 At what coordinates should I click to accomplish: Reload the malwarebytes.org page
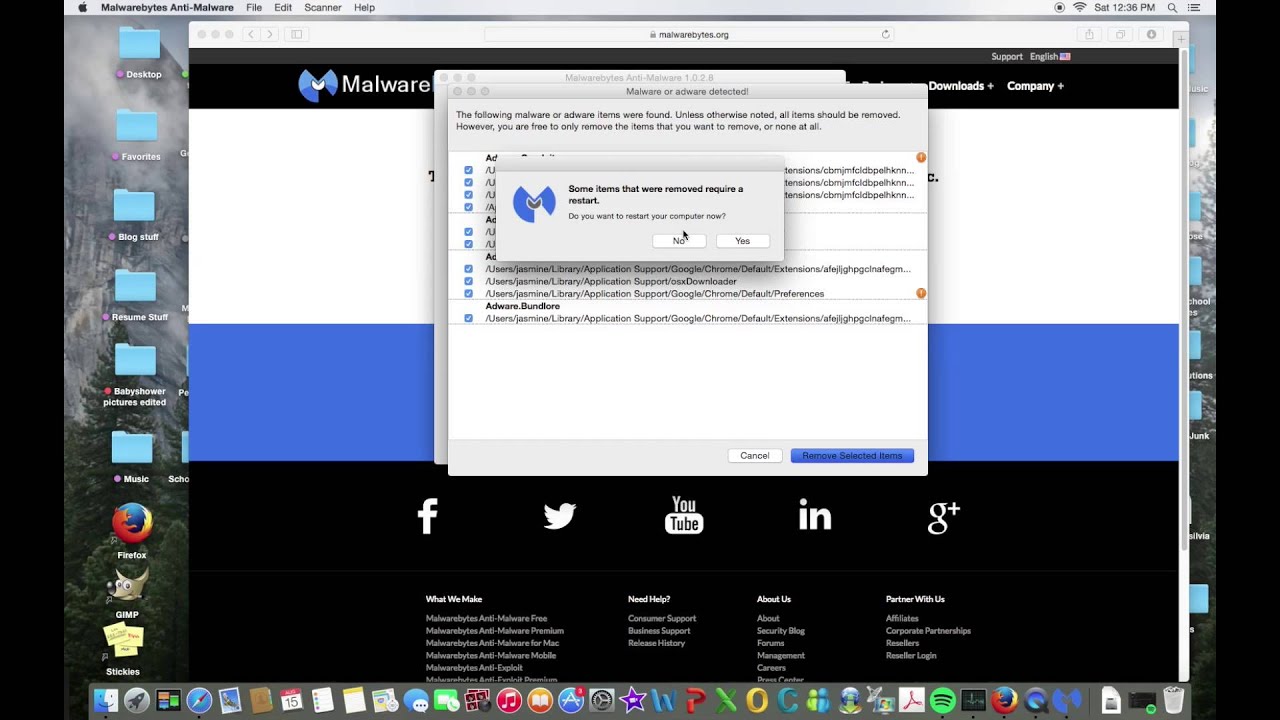point(885,34)
